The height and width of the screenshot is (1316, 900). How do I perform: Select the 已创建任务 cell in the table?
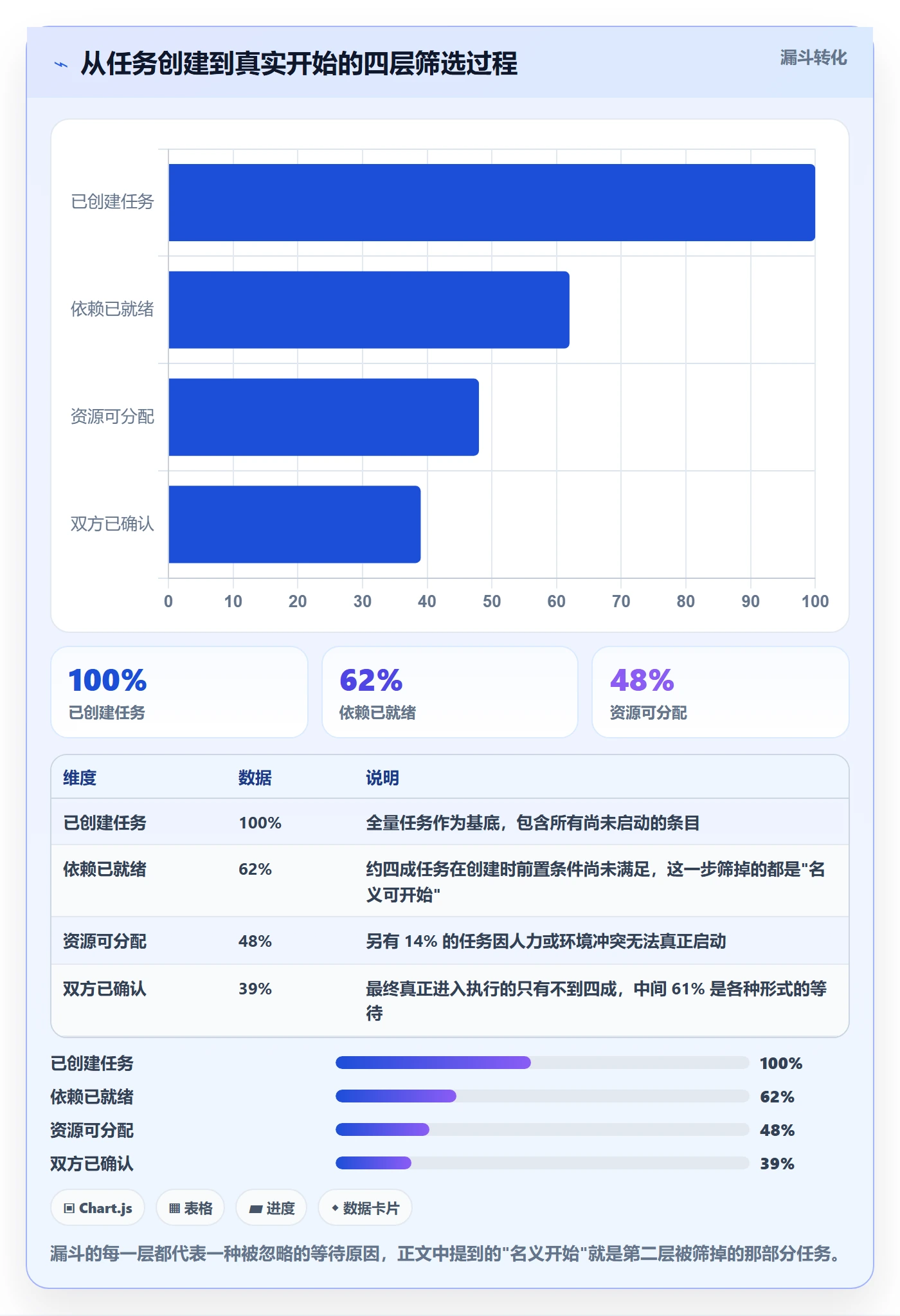click(x=105, y=823)
